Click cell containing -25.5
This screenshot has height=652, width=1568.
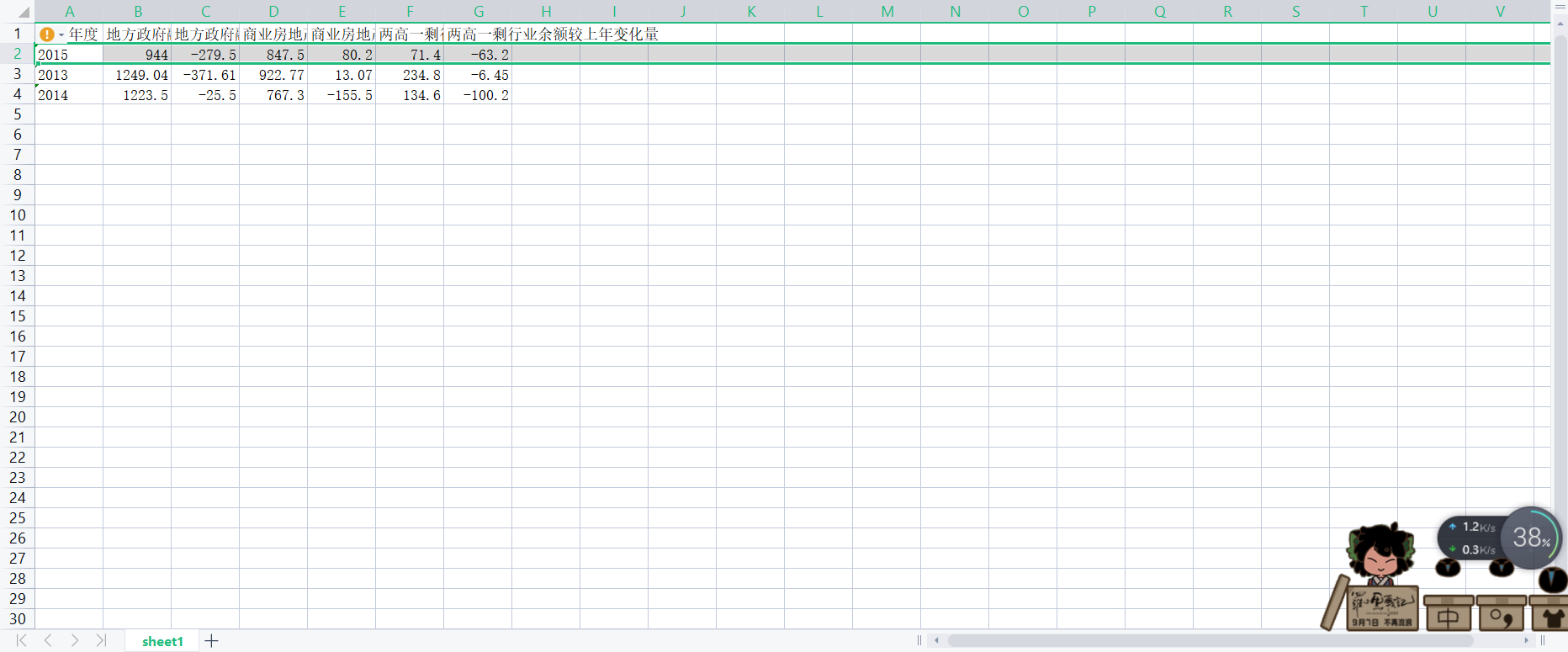(x=205, y=95)
